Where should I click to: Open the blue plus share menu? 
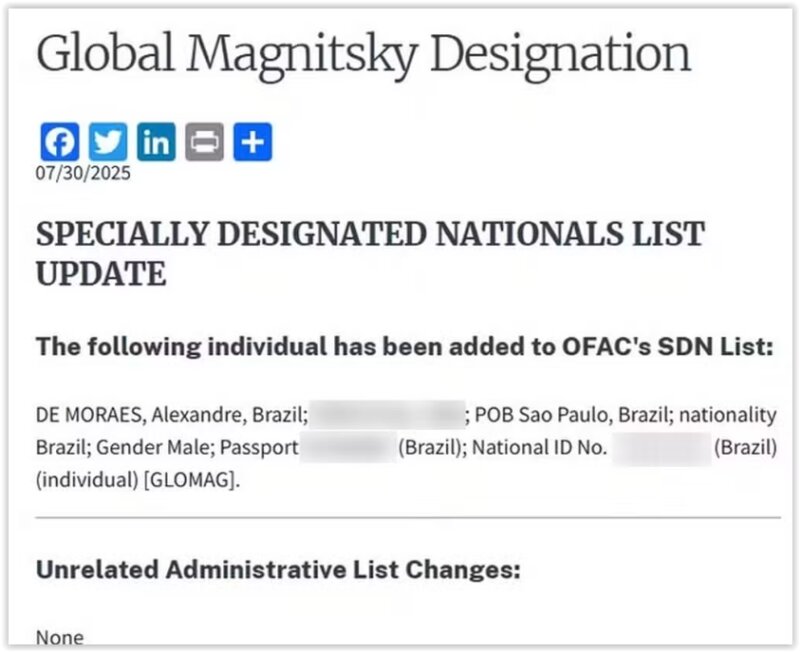tap(253, 143)
